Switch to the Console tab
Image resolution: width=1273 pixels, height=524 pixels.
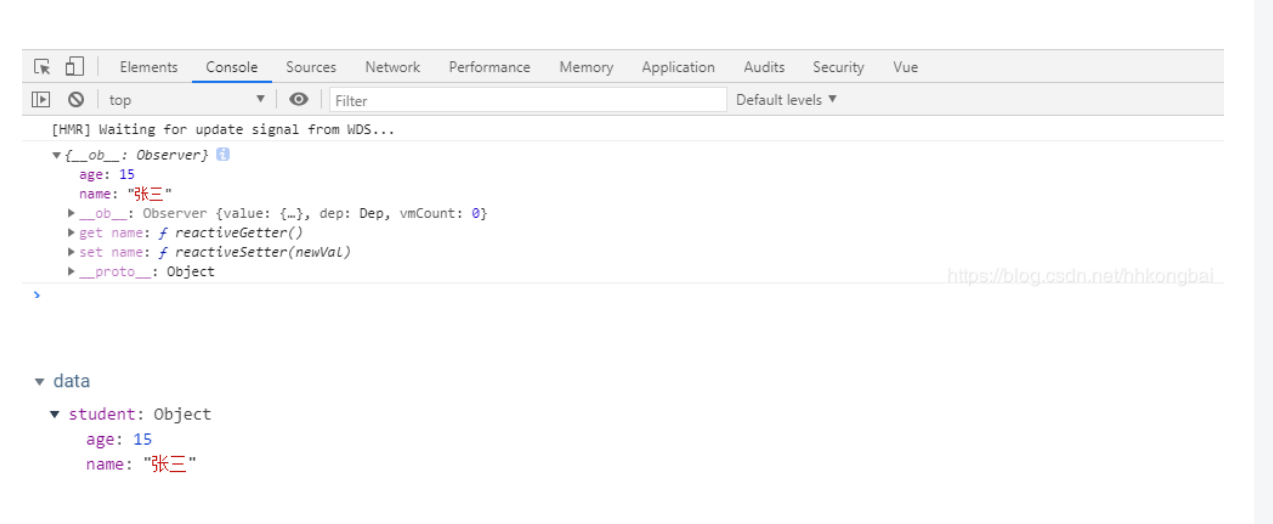(232, 67)
